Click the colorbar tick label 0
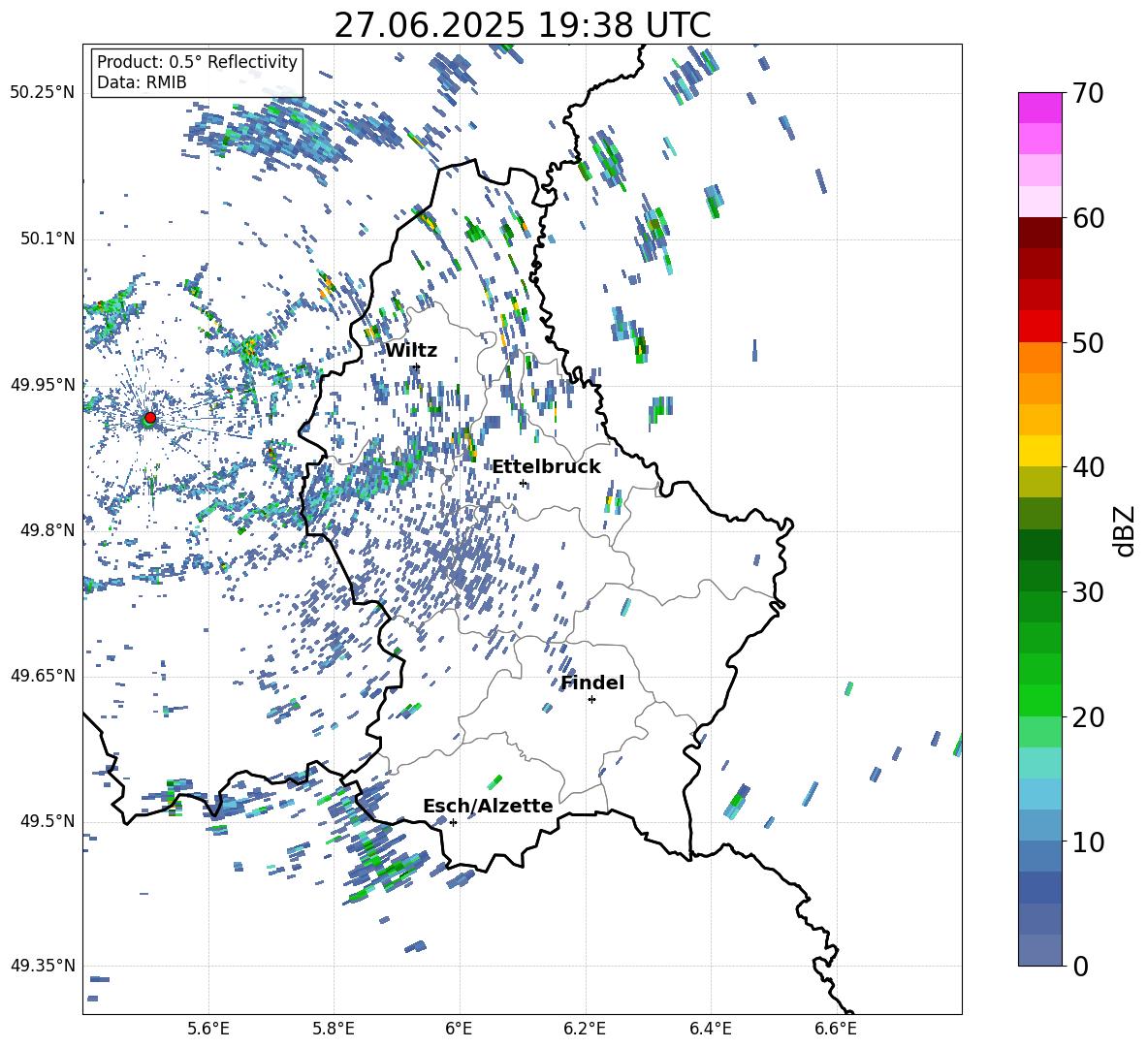The image size is (1148, 1048). pos(1080,966)
